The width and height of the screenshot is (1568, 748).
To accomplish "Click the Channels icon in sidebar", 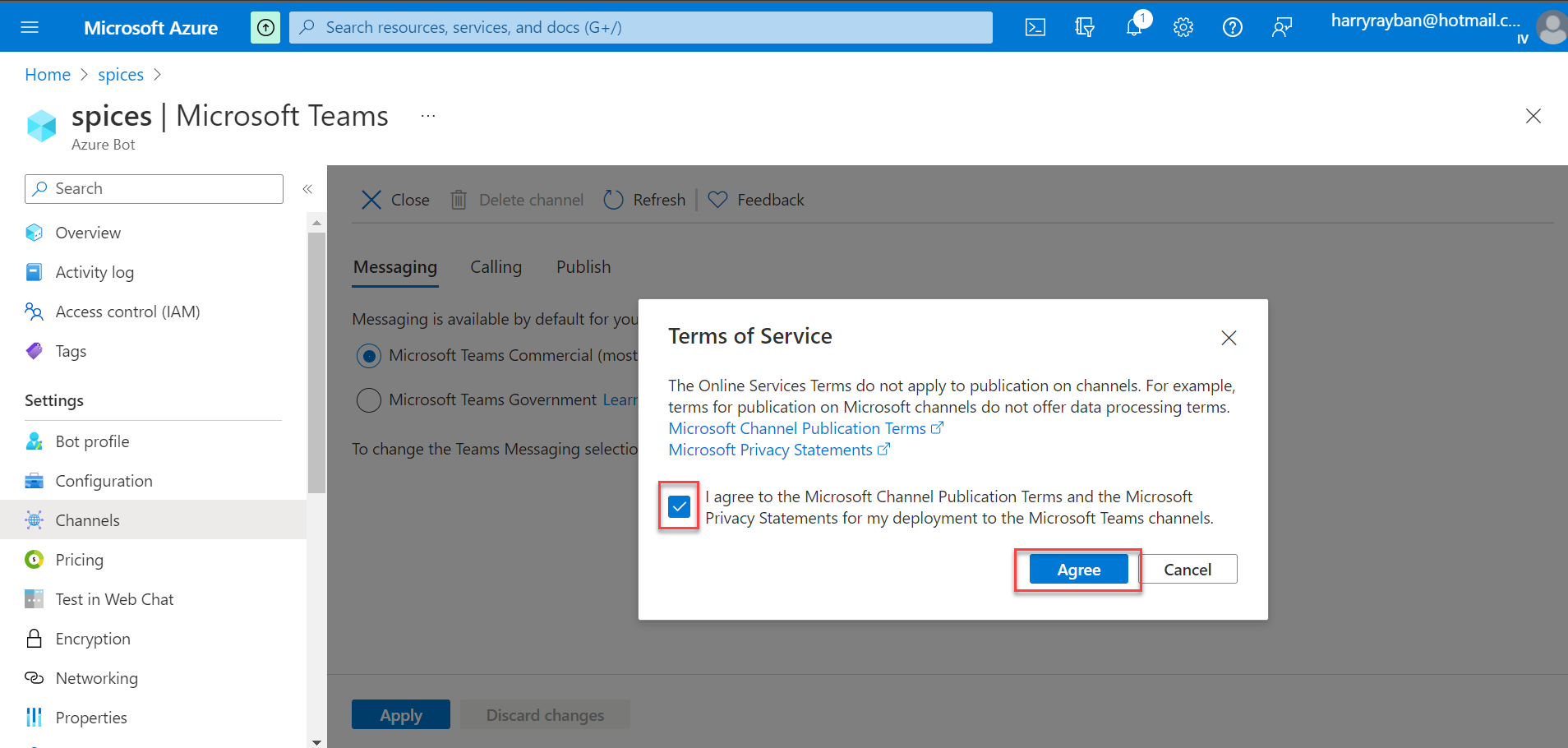I will [34, 520].
